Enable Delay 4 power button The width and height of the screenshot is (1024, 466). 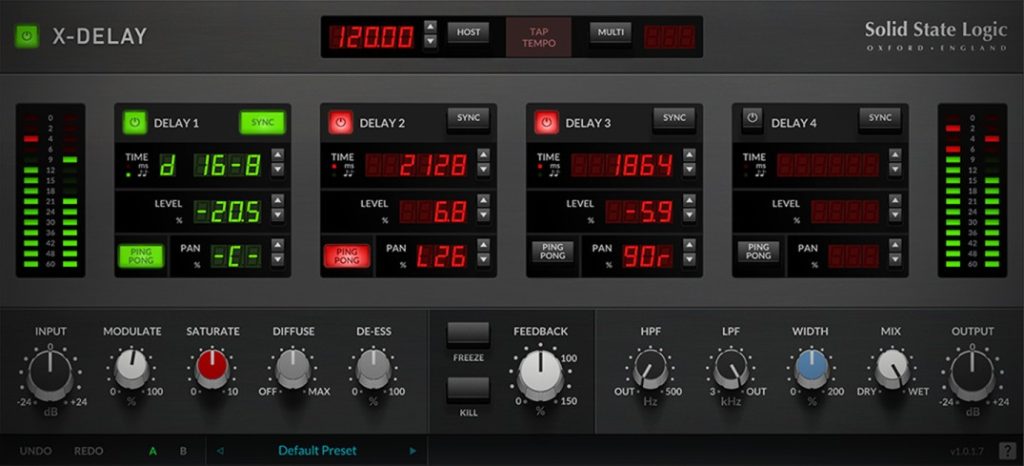752,122
